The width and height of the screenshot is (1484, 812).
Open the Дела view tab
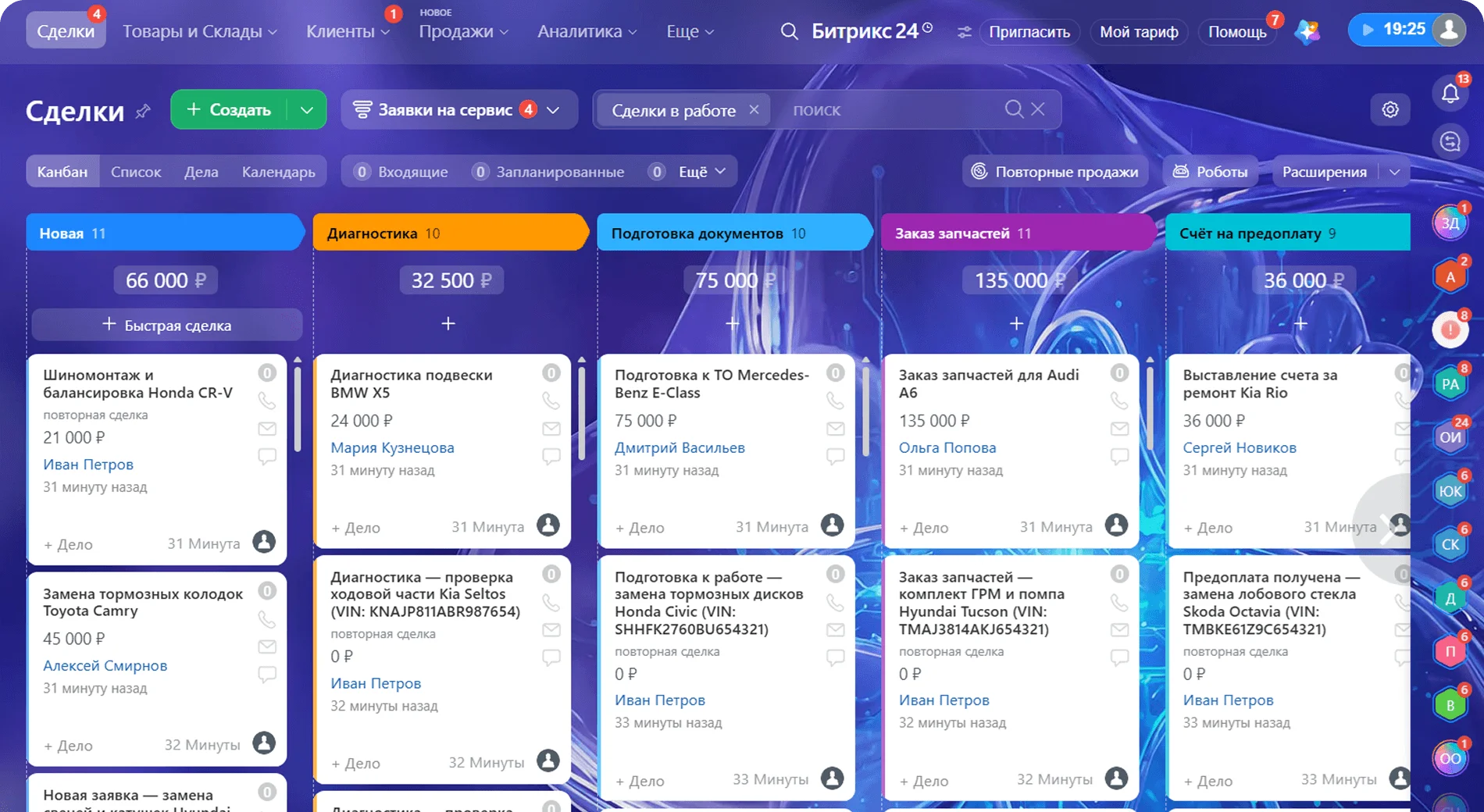[x=202, y=172]
